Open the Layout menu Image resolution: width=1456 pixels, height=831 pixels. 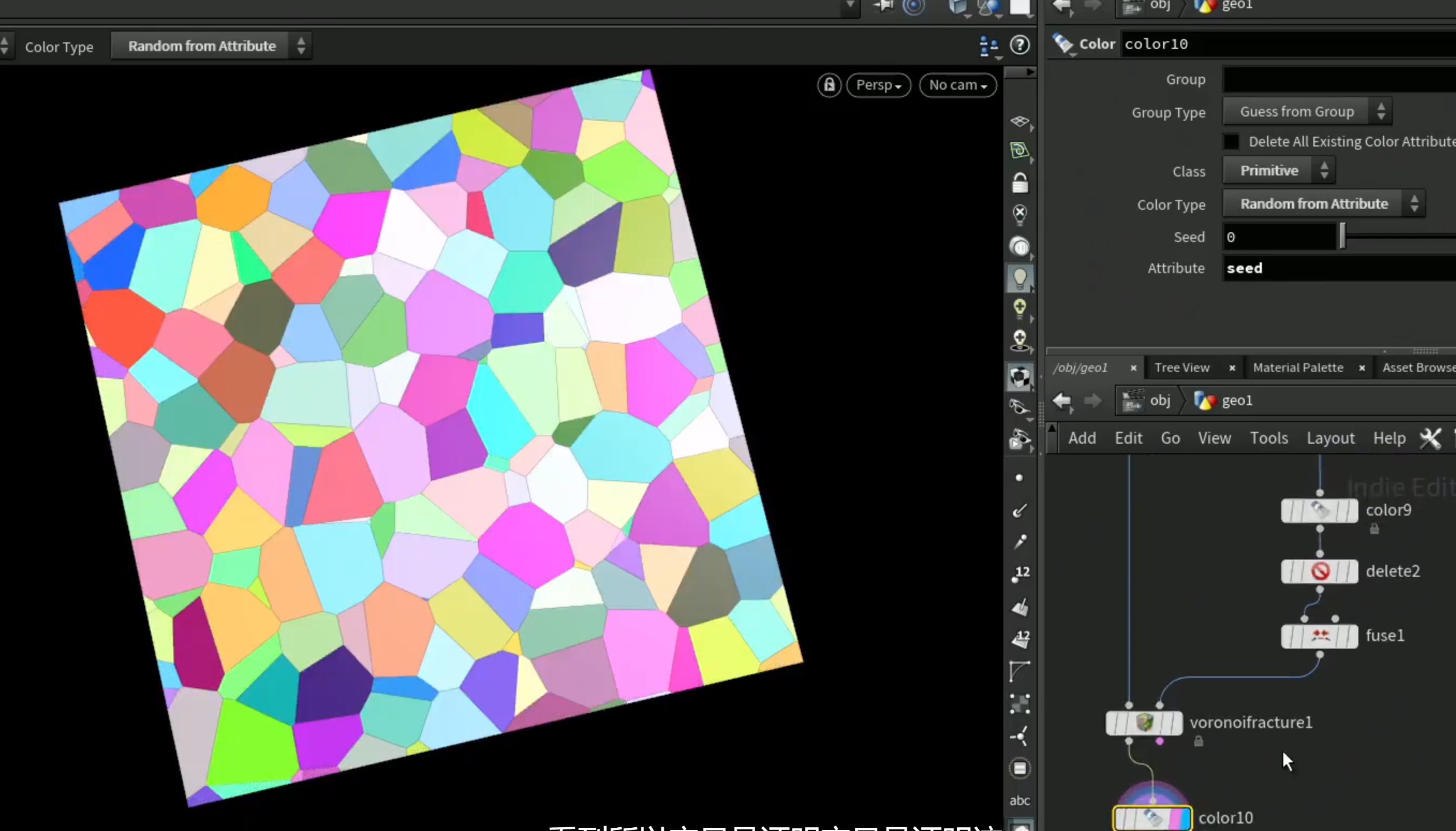point(1331,438)
